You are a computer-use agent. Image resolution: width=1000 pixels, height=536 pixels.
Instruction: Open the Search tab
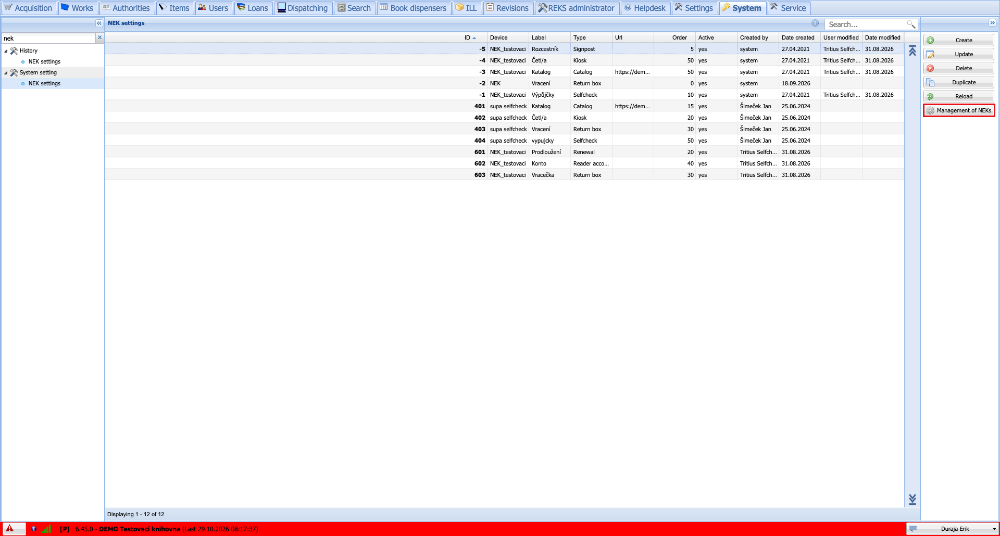(x=354, y=8)
